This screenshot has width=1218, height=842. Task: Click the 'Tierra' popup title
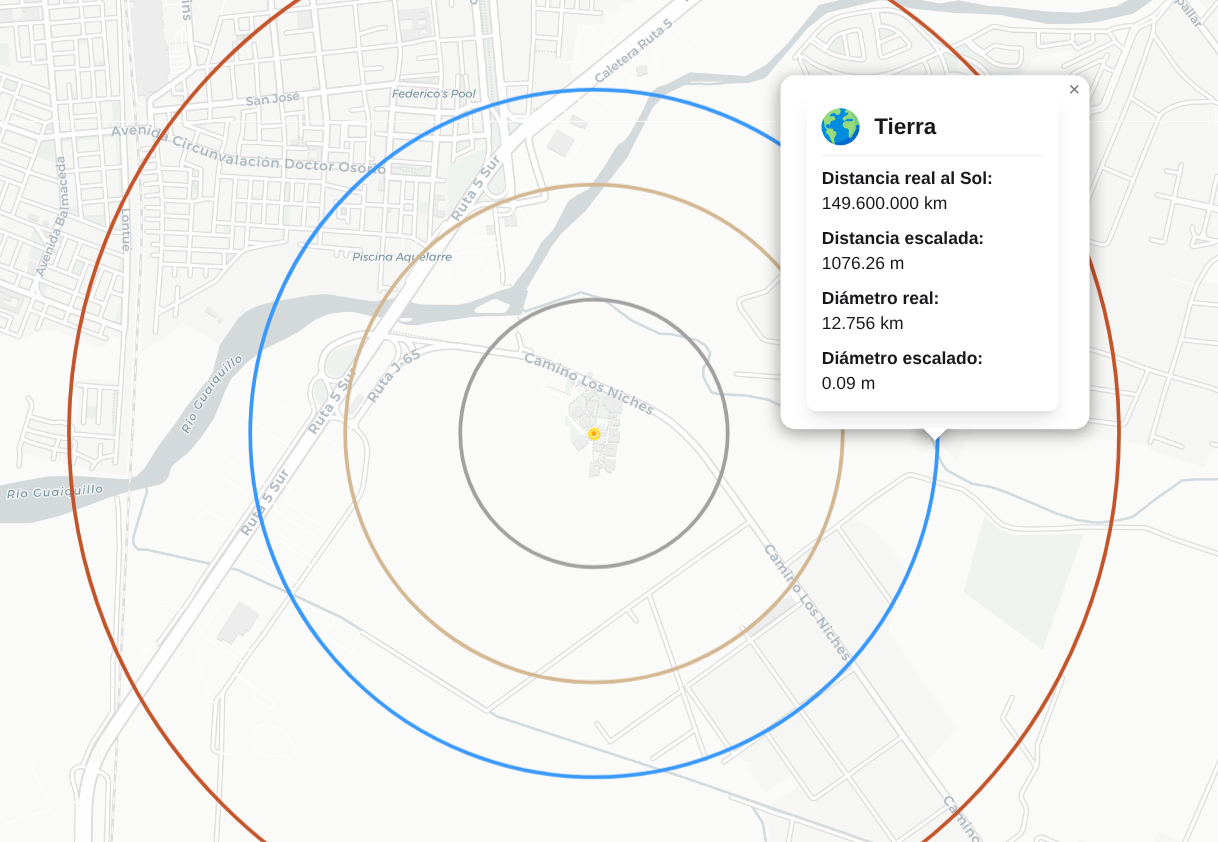(x=905, y=127)
